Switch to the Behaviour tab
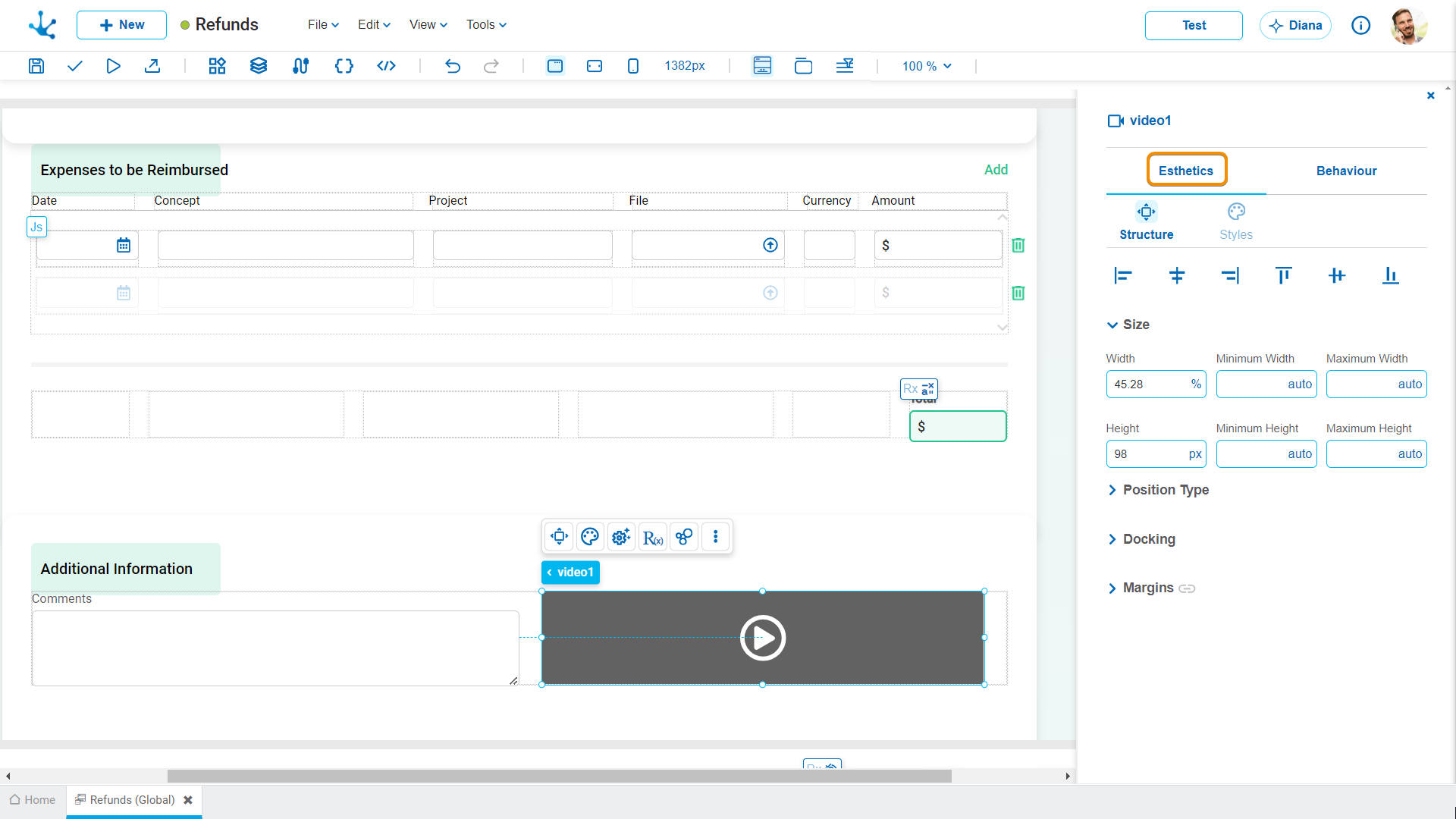Viewport: 1456px width, 819px height. (x=1346, y=171)
